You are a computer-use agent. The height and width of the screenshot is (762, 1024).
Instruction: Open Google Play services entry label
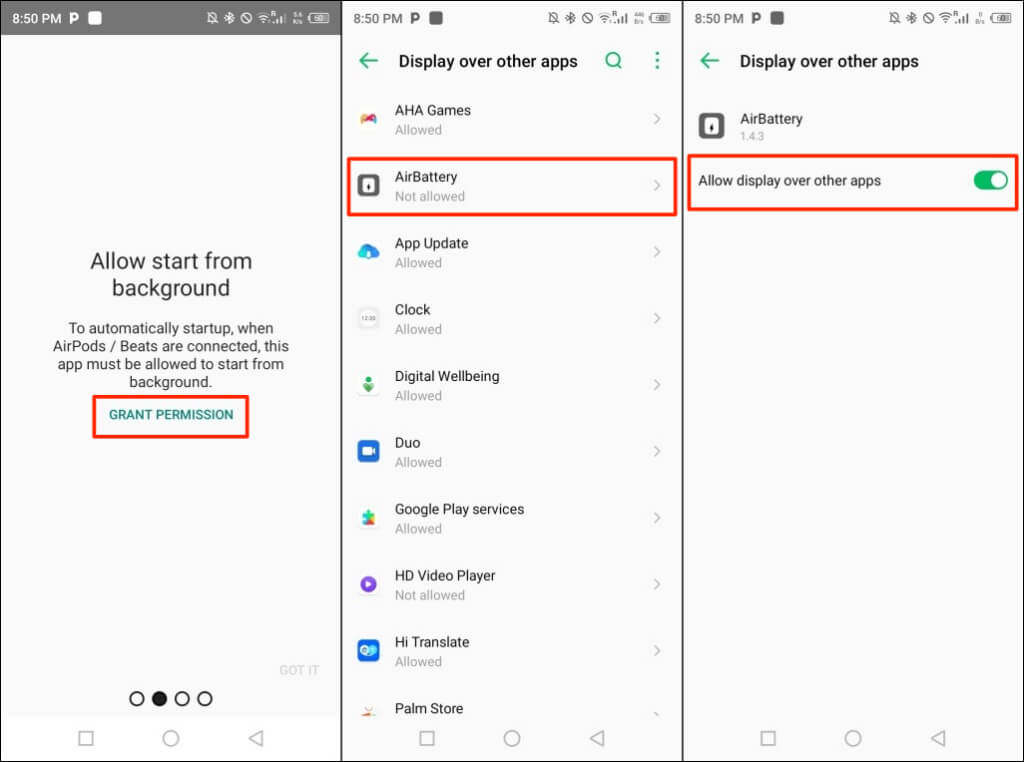(459, 509)
